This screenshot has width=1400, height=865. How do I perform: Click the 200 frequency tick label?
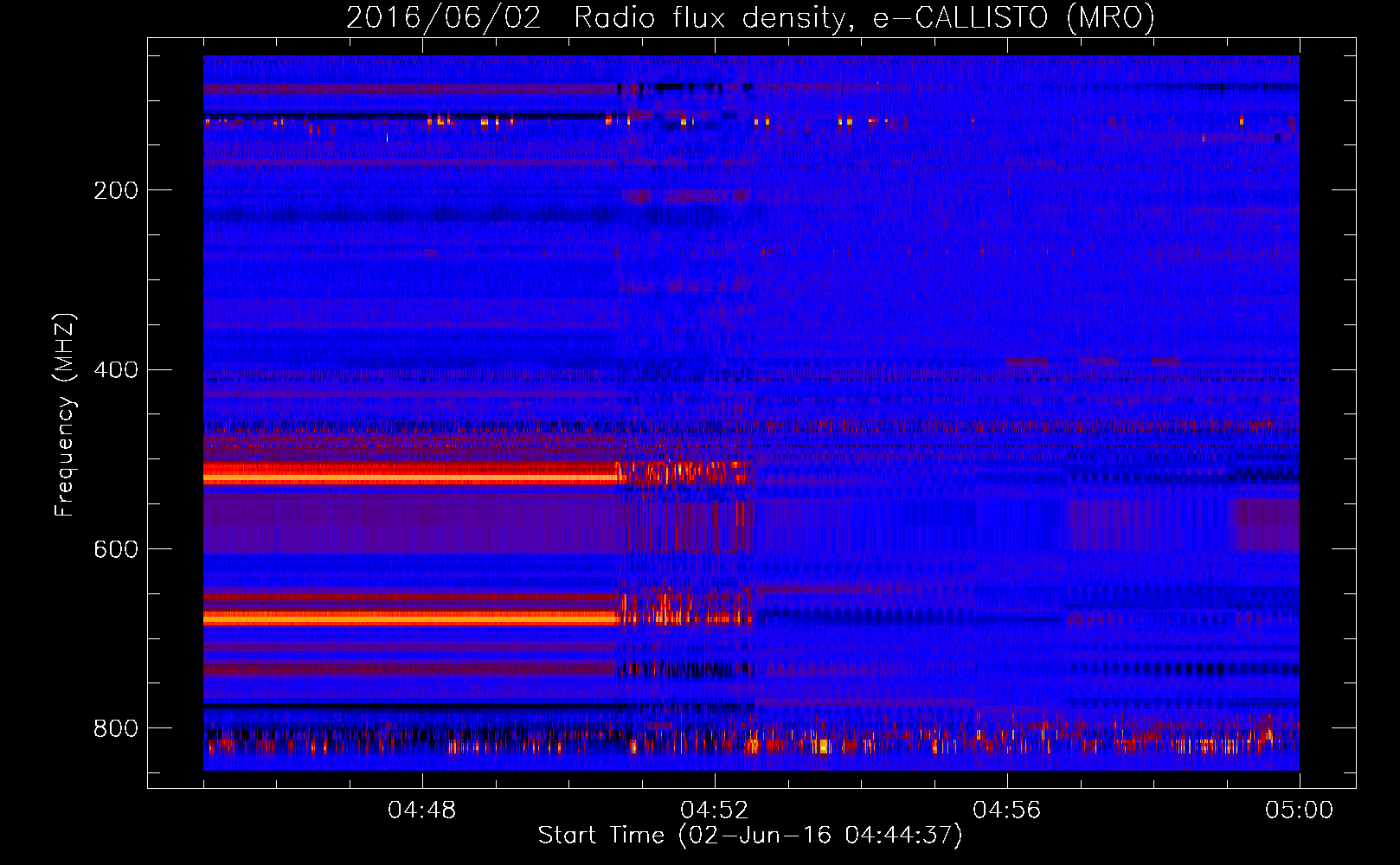[x=116, y=190]
